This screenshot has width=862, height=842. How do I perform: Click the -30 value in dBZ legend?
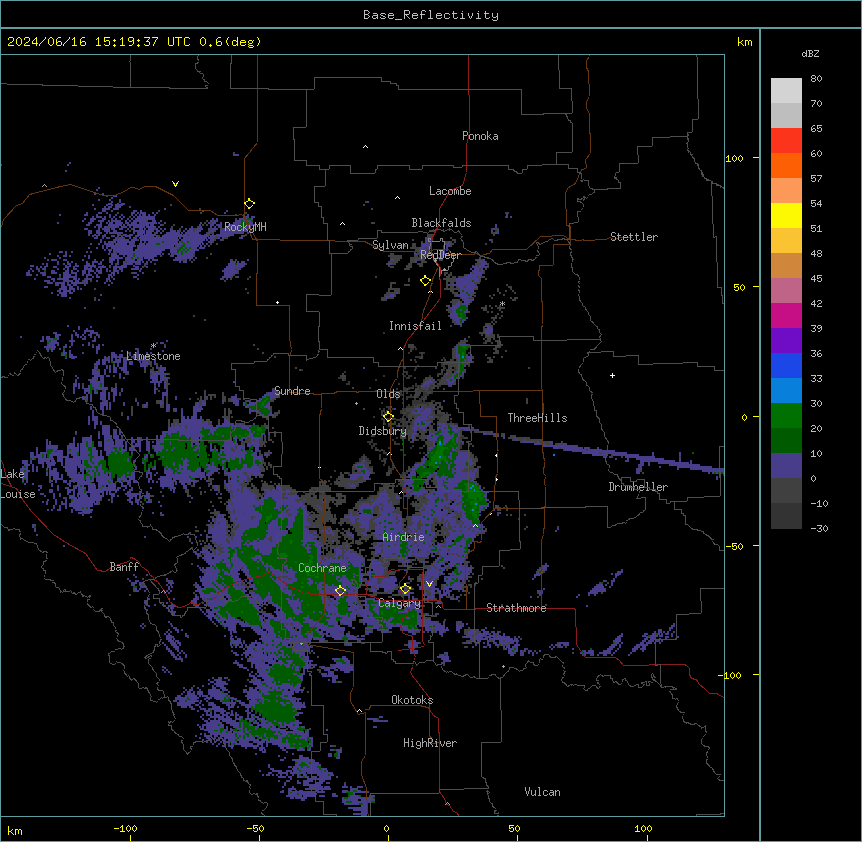pyautogui.click(x=819, y=528)
